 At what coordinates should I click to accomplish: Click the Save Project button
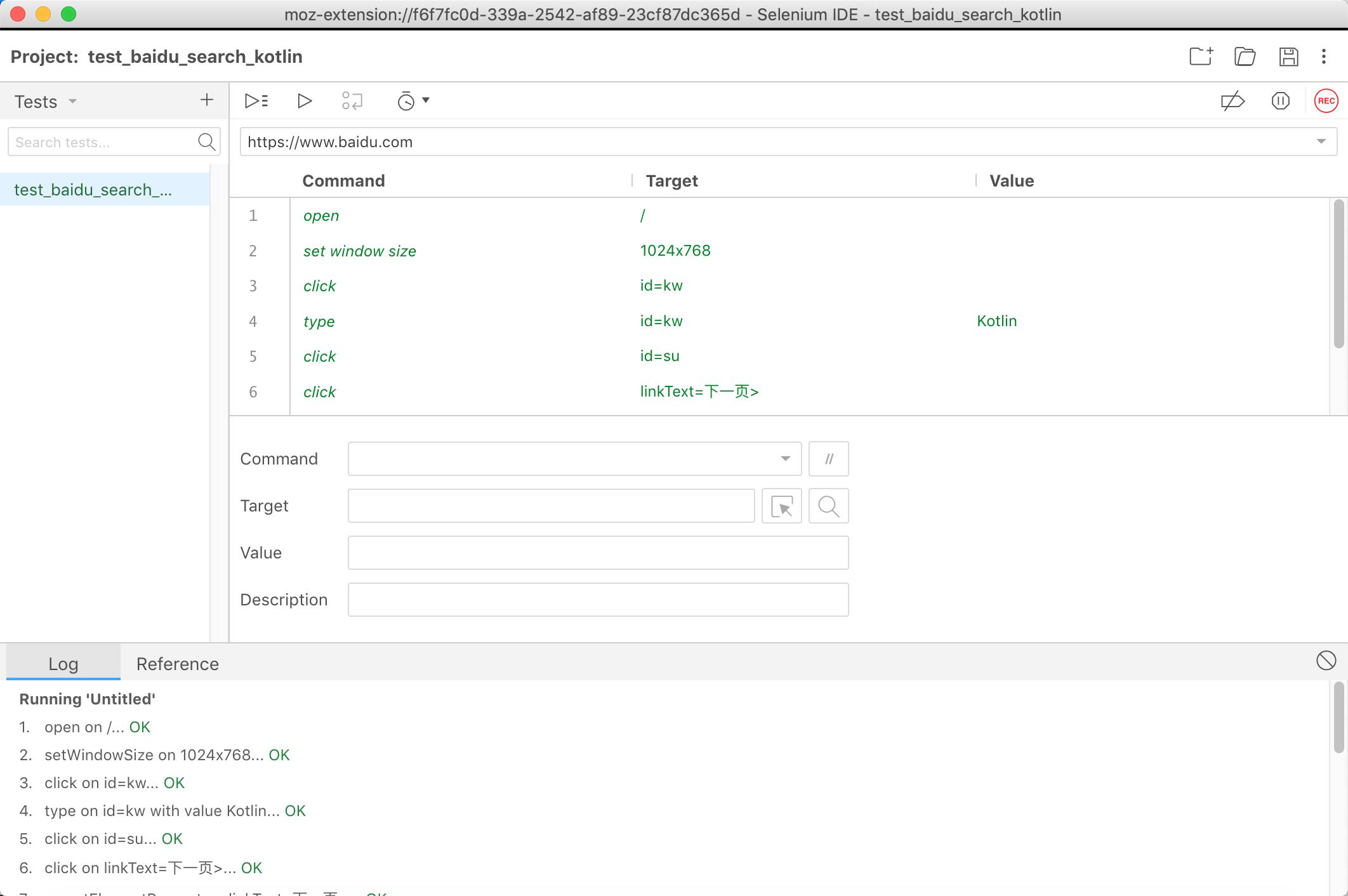(1290, 57)
